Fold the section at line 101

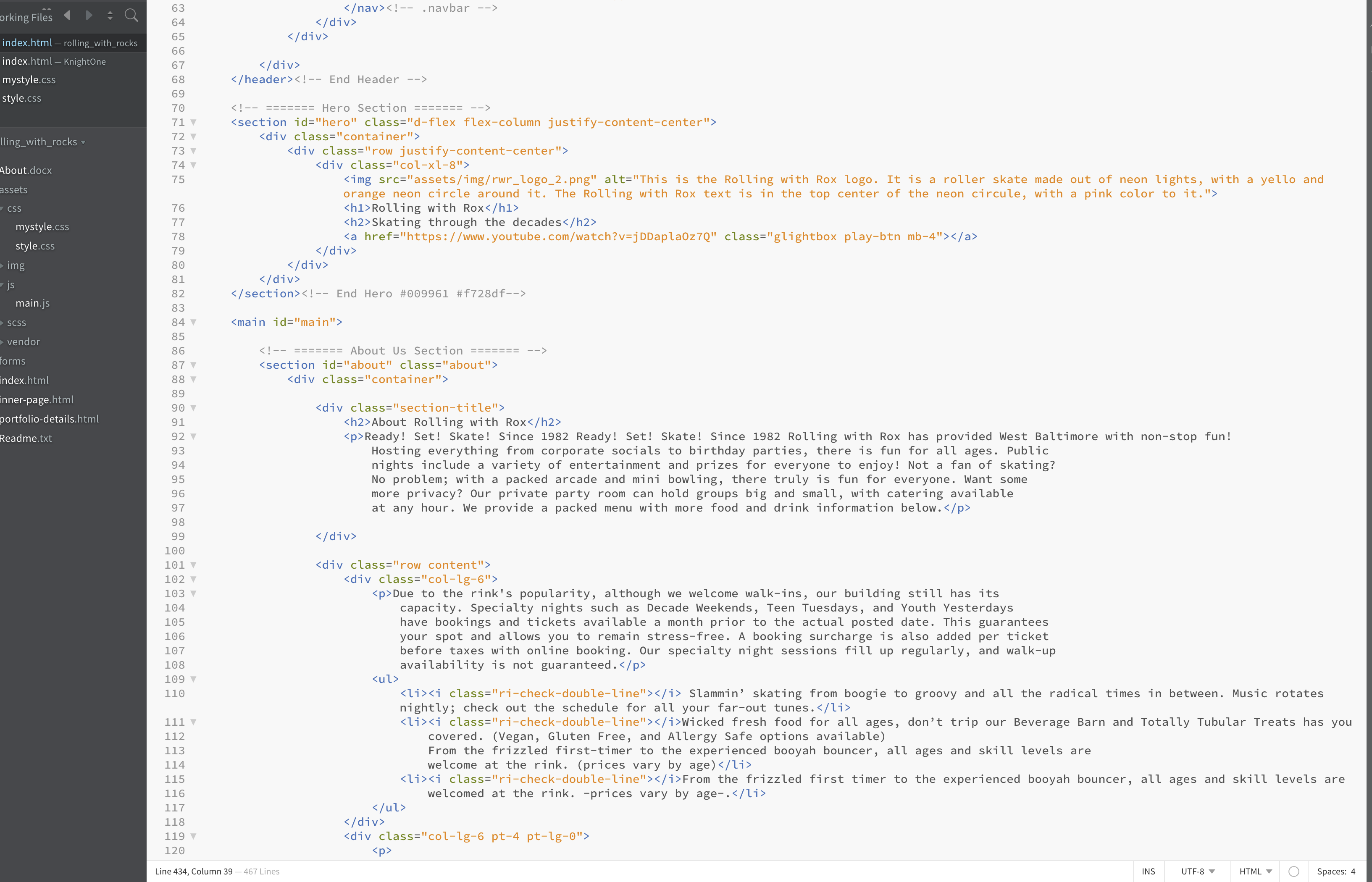(194, 565)
